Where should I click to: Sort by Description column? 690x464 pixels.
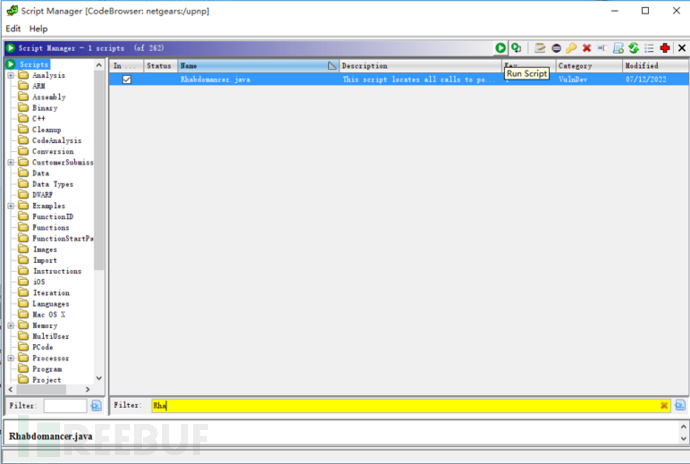[420, 66]
